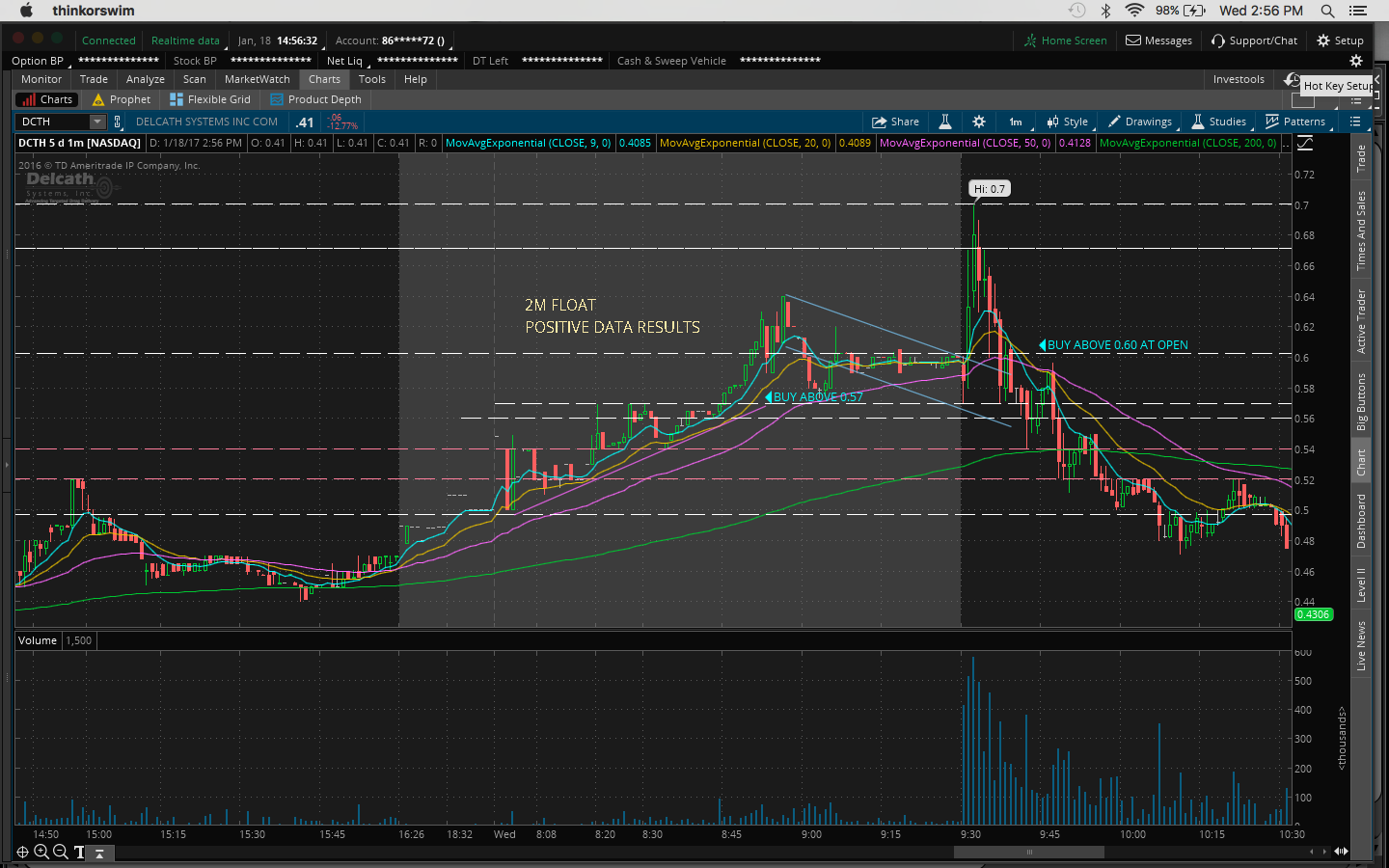Click the time axis expand arrows icon
The width and height of the screenshot is (1389, 868).
coord(1341,852)
